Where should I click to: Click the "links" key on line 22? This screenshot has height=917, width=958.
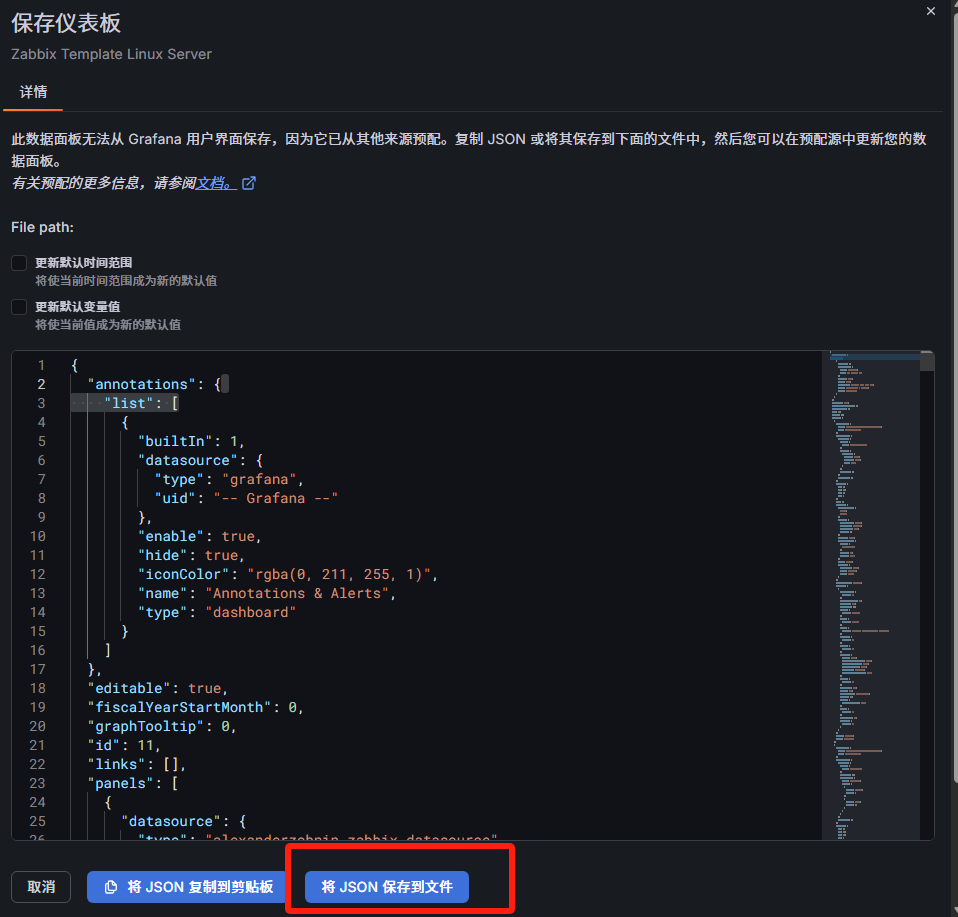click(x=116, y=764)
